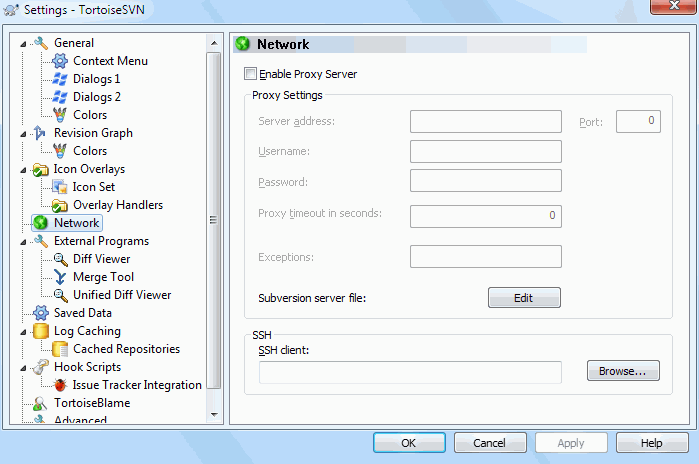Click the Hook Scripts icon
699x464 pixels.
pos(41,367)
